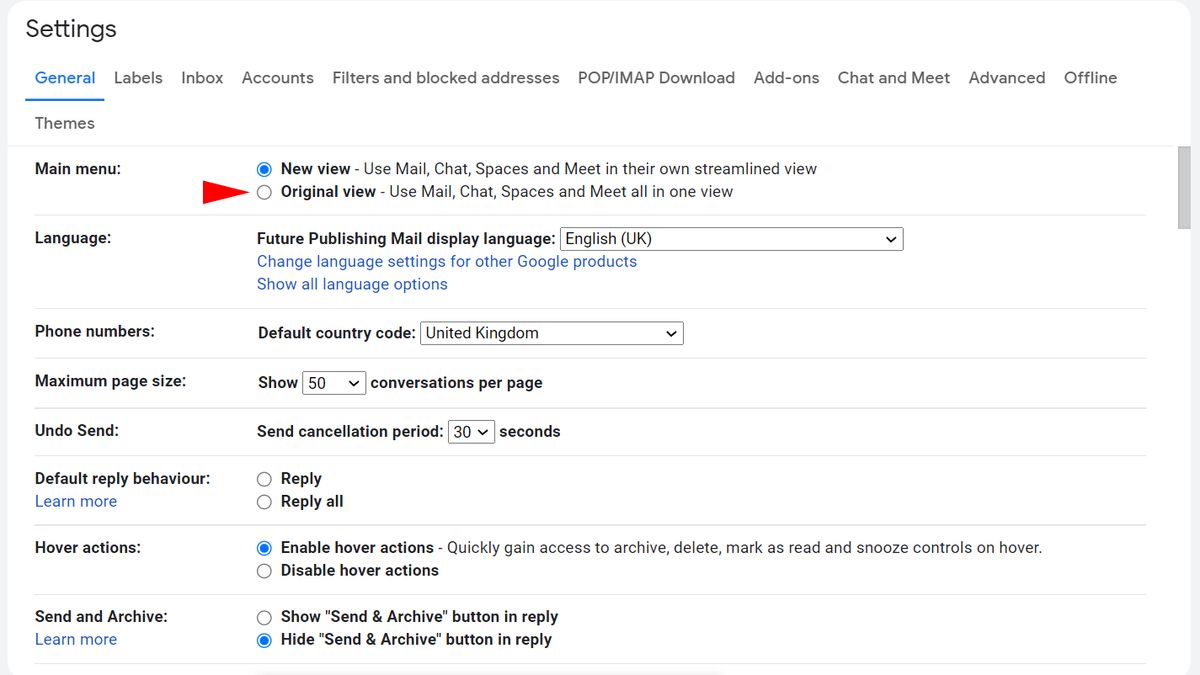Select Reply all option

pyautogui.click(x=264, y=501)
